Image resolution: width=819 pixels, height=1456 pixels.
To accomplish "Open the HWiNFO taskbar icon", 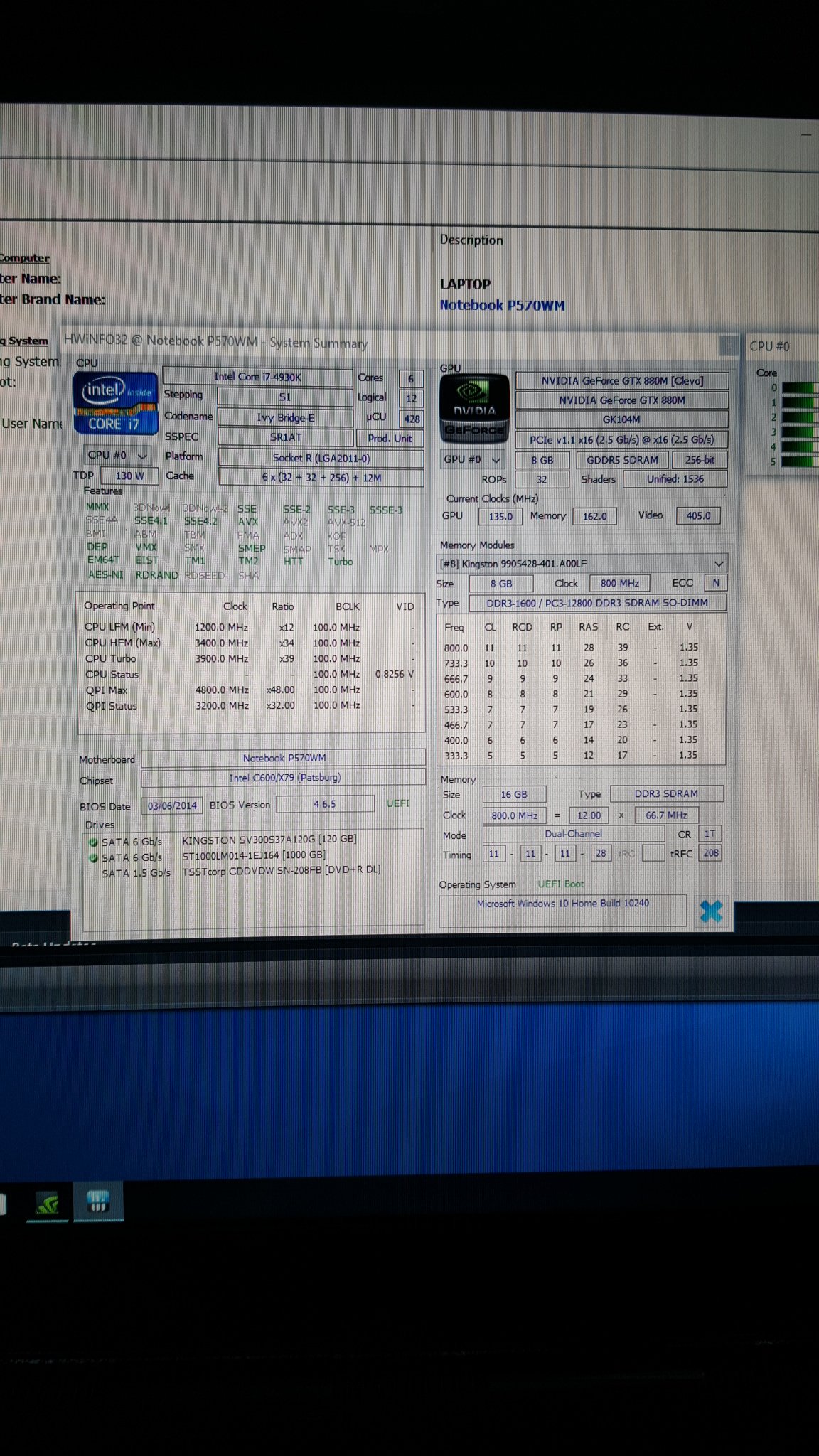I will [98, 1202].
